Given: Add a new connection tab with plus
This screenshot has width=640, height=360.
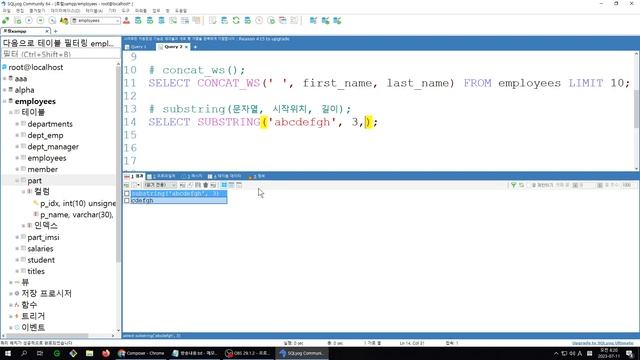Looking at the screenshot, I should 56,31.
